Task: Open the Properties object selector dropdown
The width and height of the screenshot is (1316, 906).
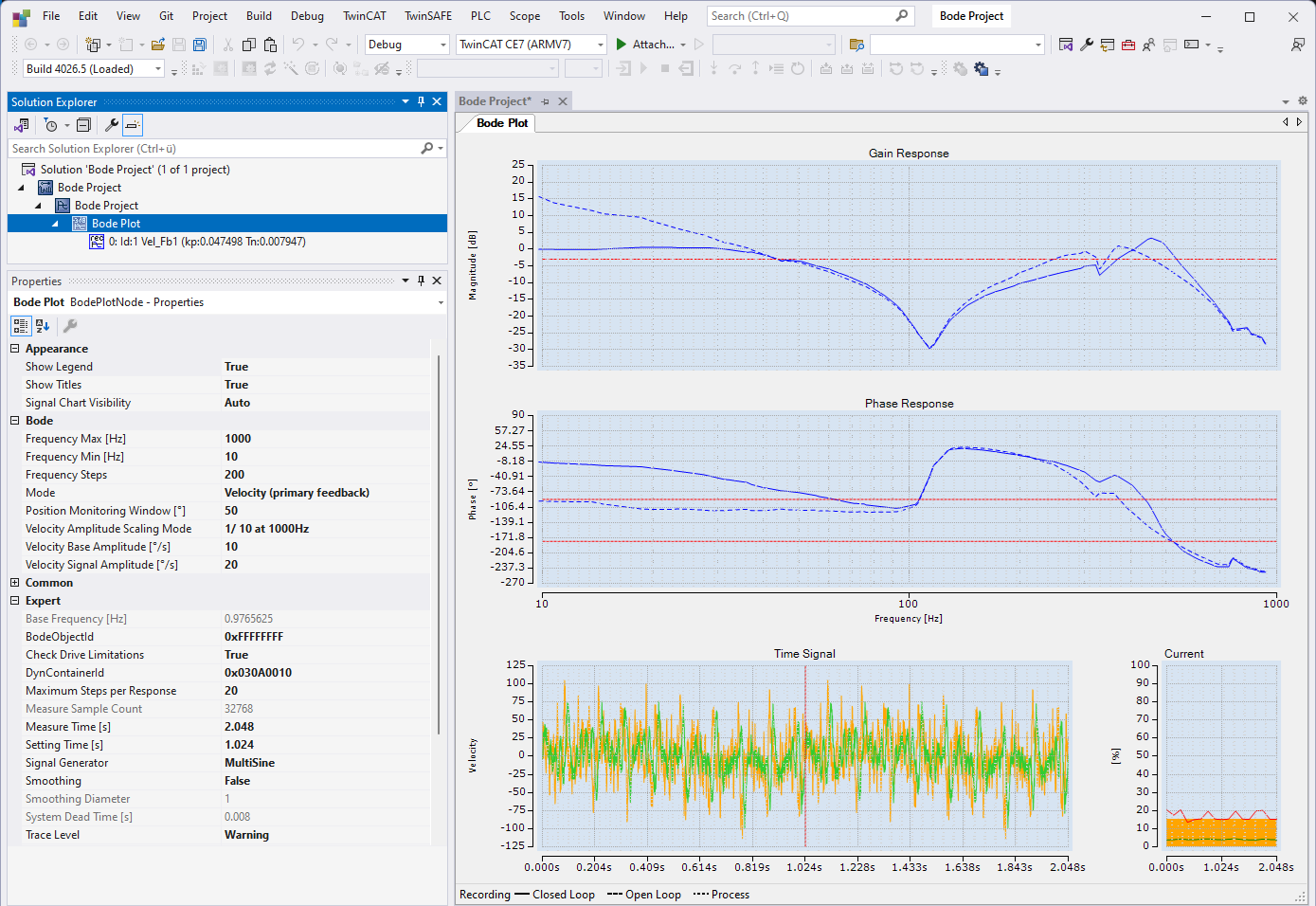Action: click(441, 302)
